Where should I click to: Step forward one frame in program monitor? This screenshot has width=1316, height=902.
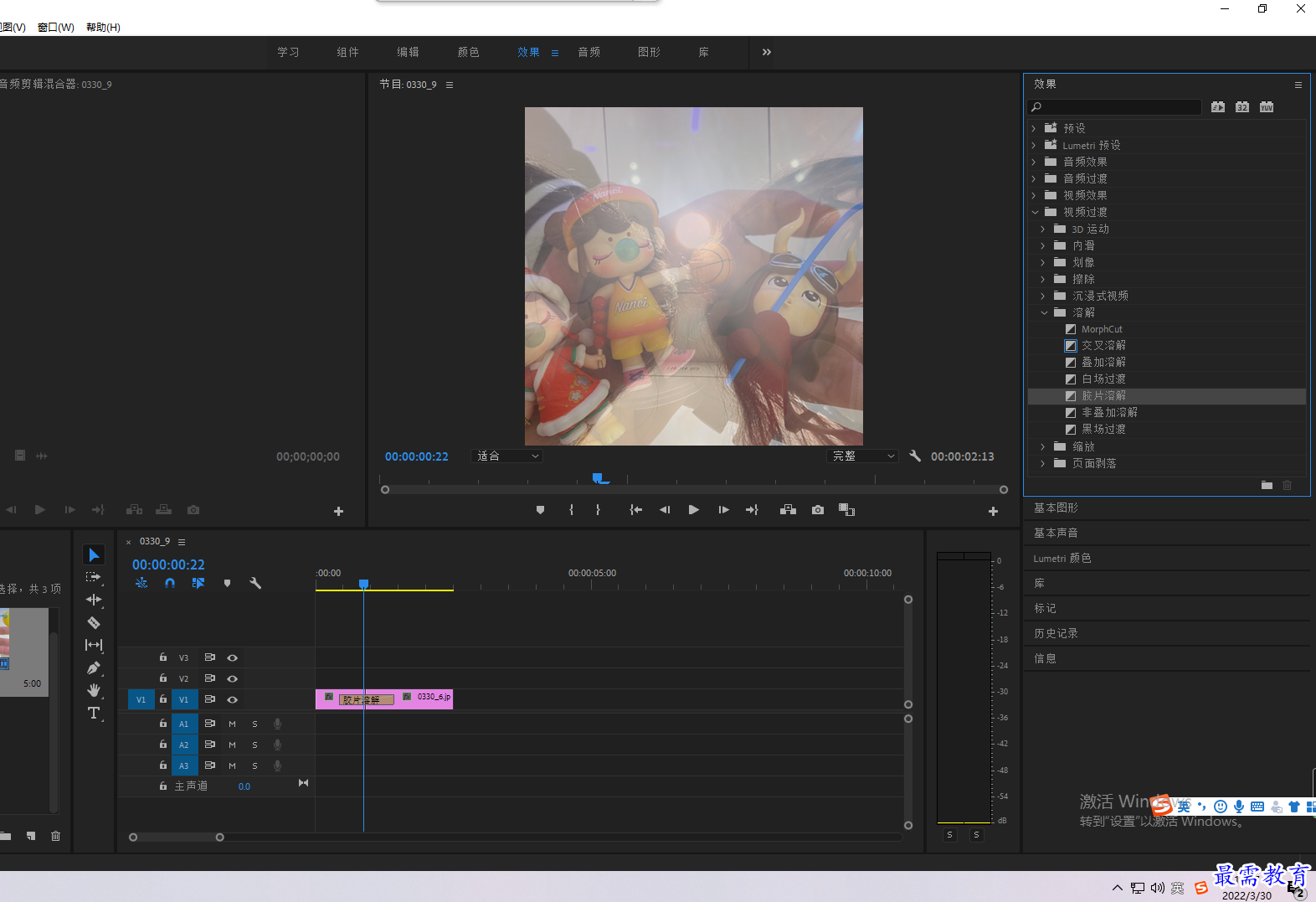(723, 510)
